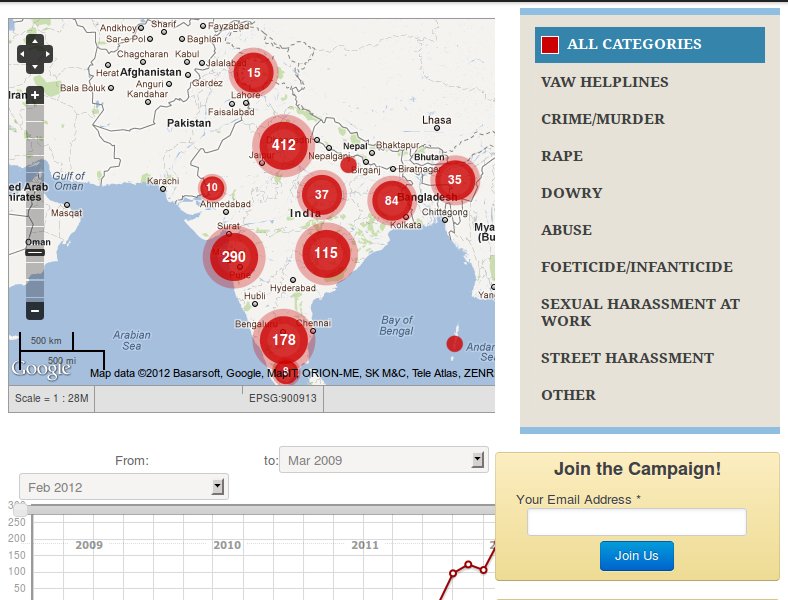The height and width of the screenshot is (600, 788).
Task: Open the to date dropdown showing Mar 2009
Action: [383, 459]
